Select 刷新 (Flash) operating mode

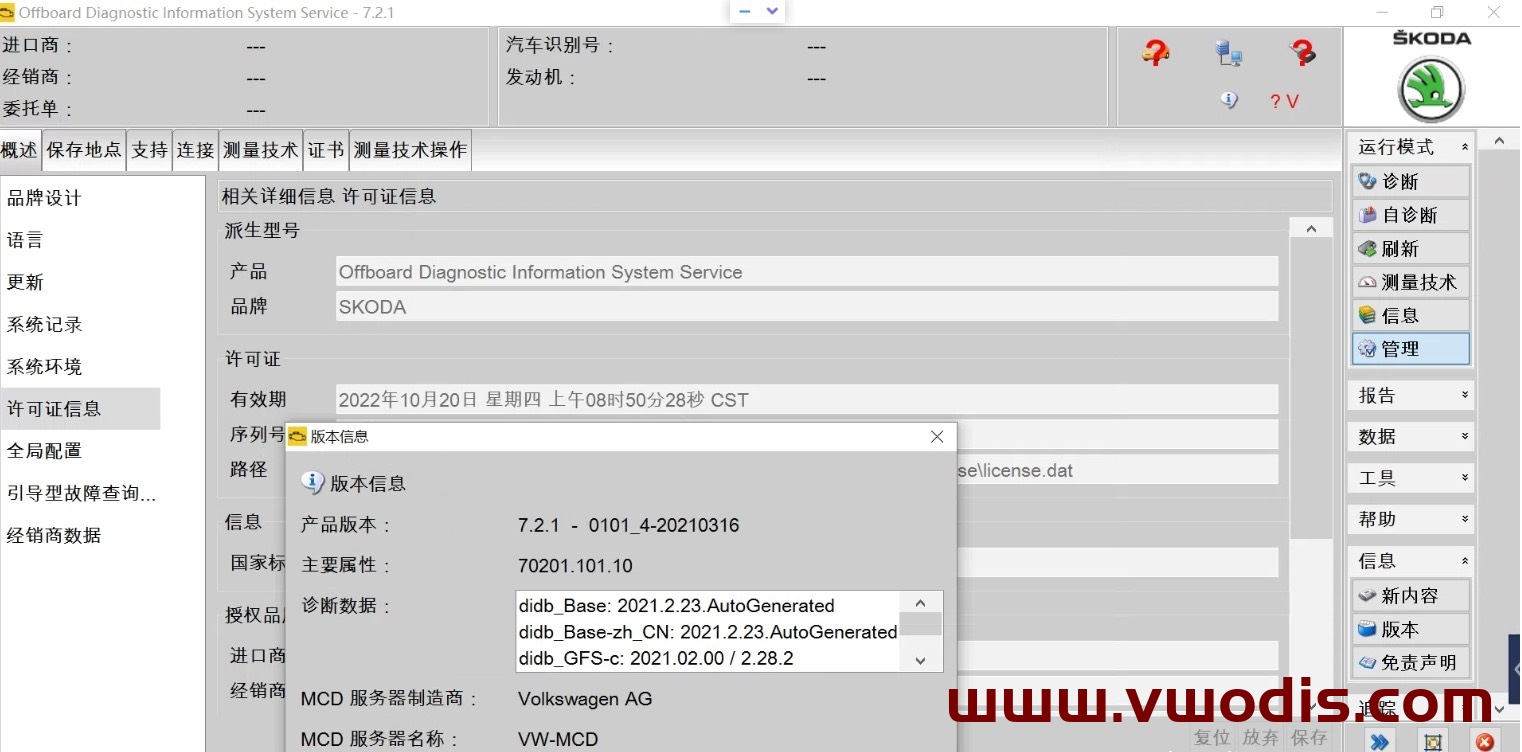[x=1410, y=249]
